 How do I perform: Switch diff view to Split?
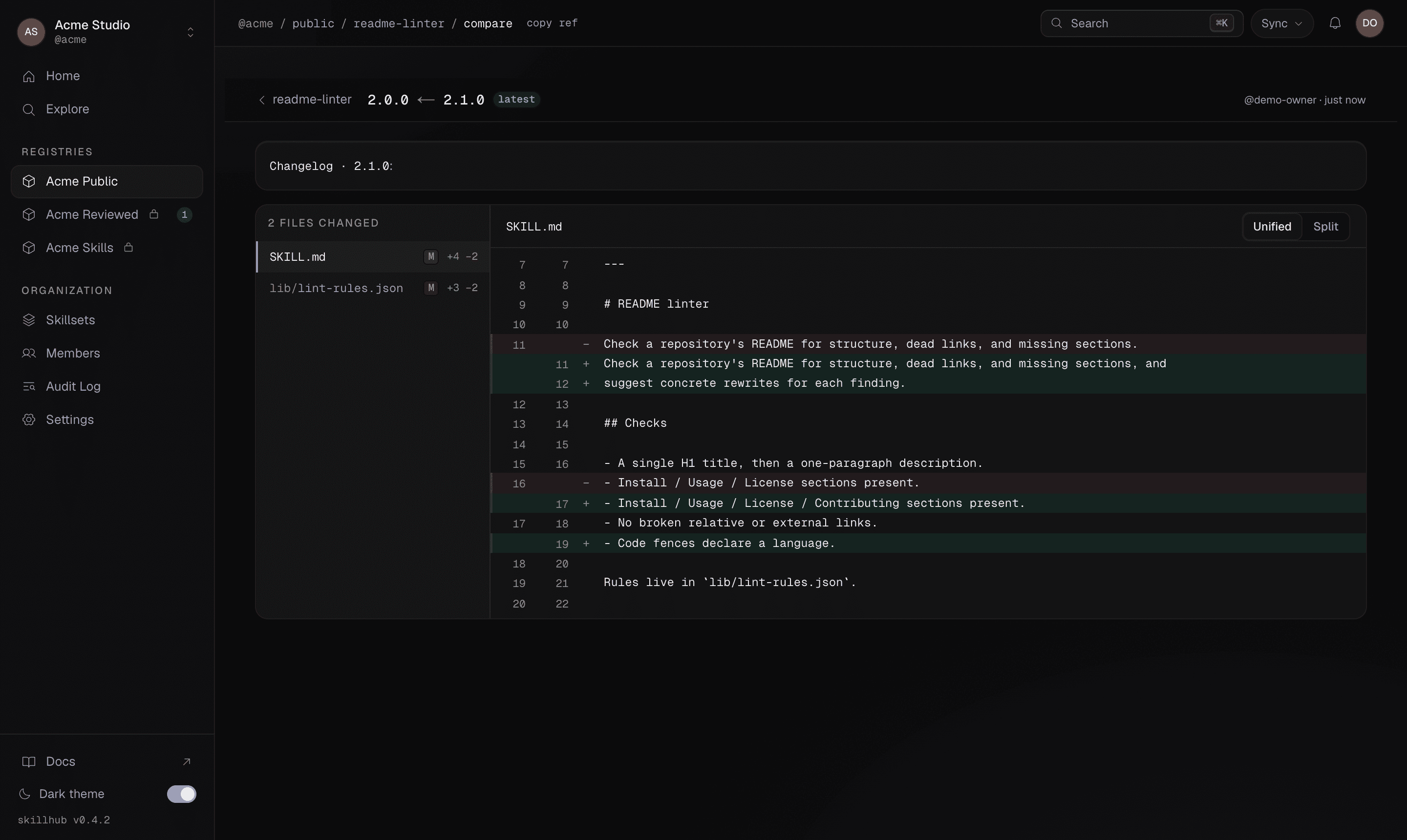tap(1325, 227)
